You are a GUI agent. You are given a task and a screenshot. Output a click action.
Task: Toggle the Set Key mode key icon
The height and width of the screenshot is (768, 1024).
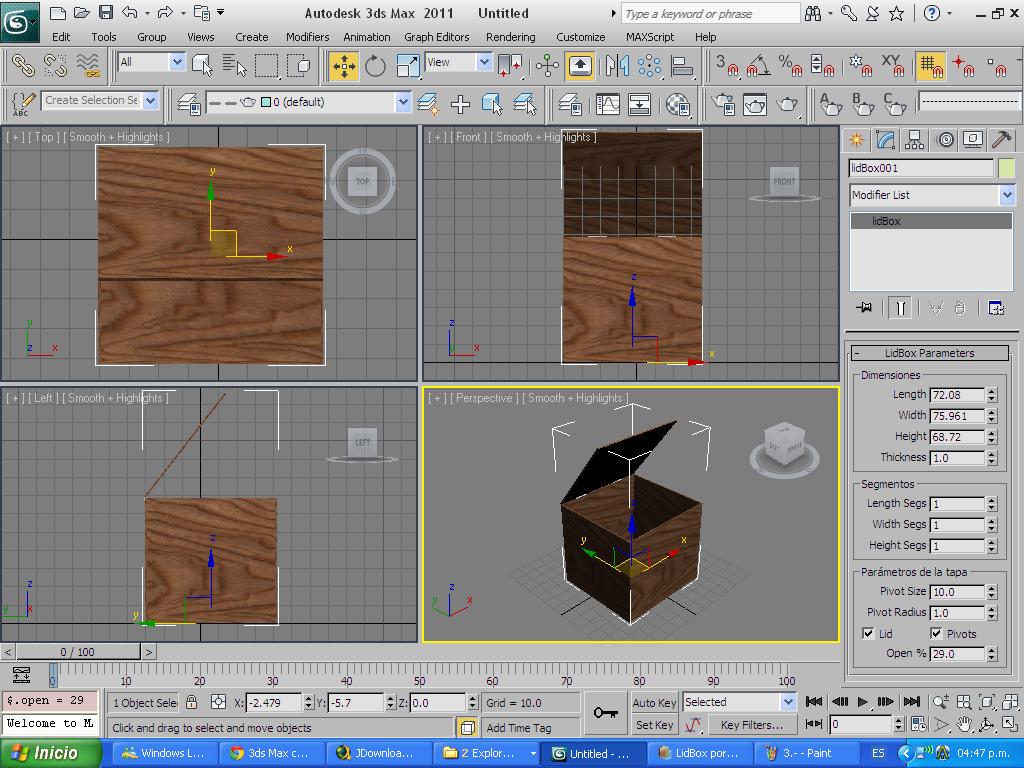(x=605, y=712)
